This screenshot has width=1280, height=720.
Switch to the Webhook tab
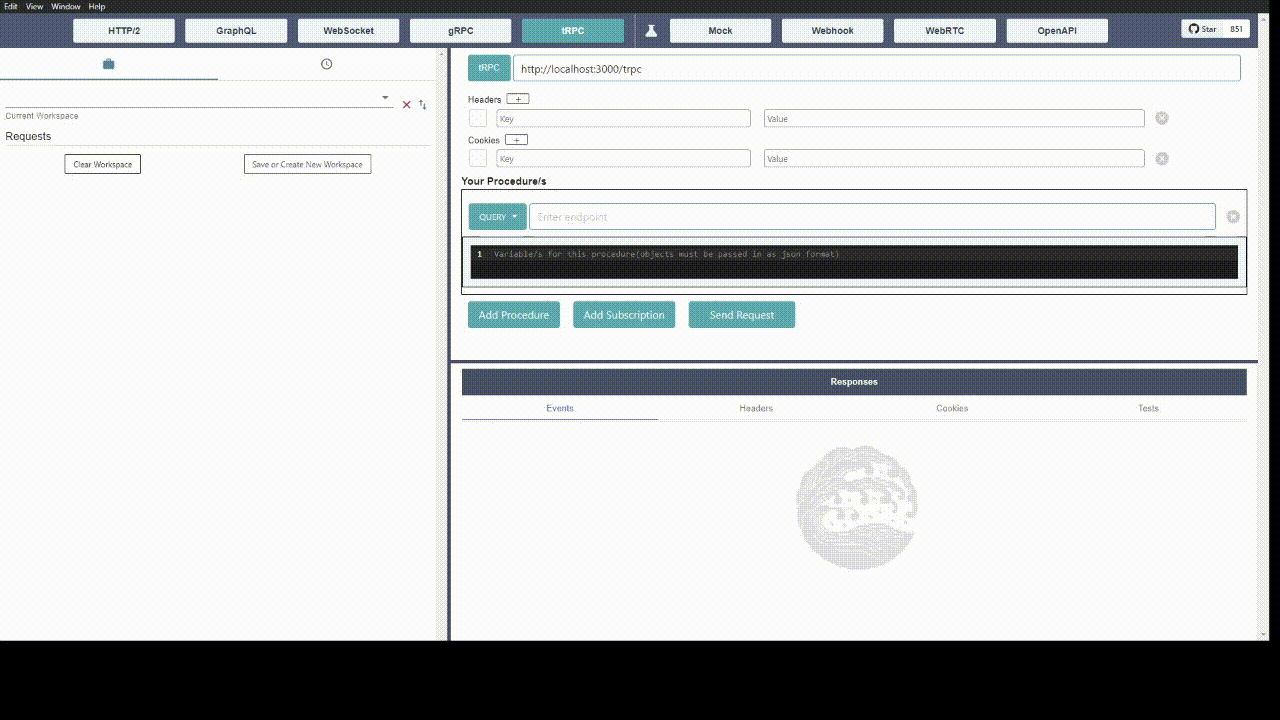(832, 31)
